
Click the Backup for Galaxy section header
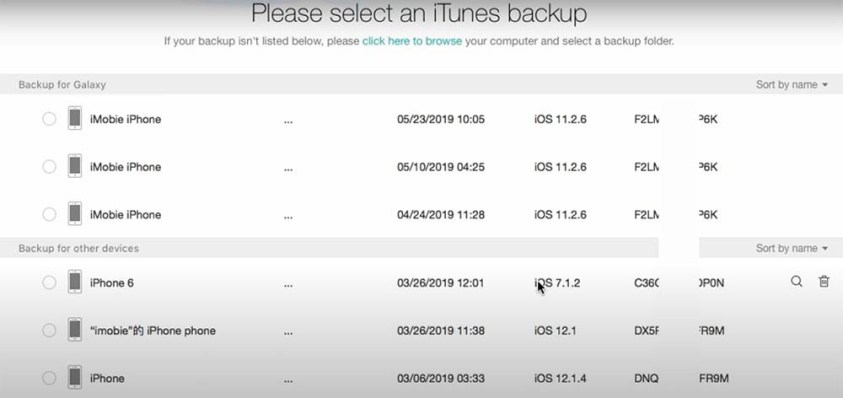point(62,84)
